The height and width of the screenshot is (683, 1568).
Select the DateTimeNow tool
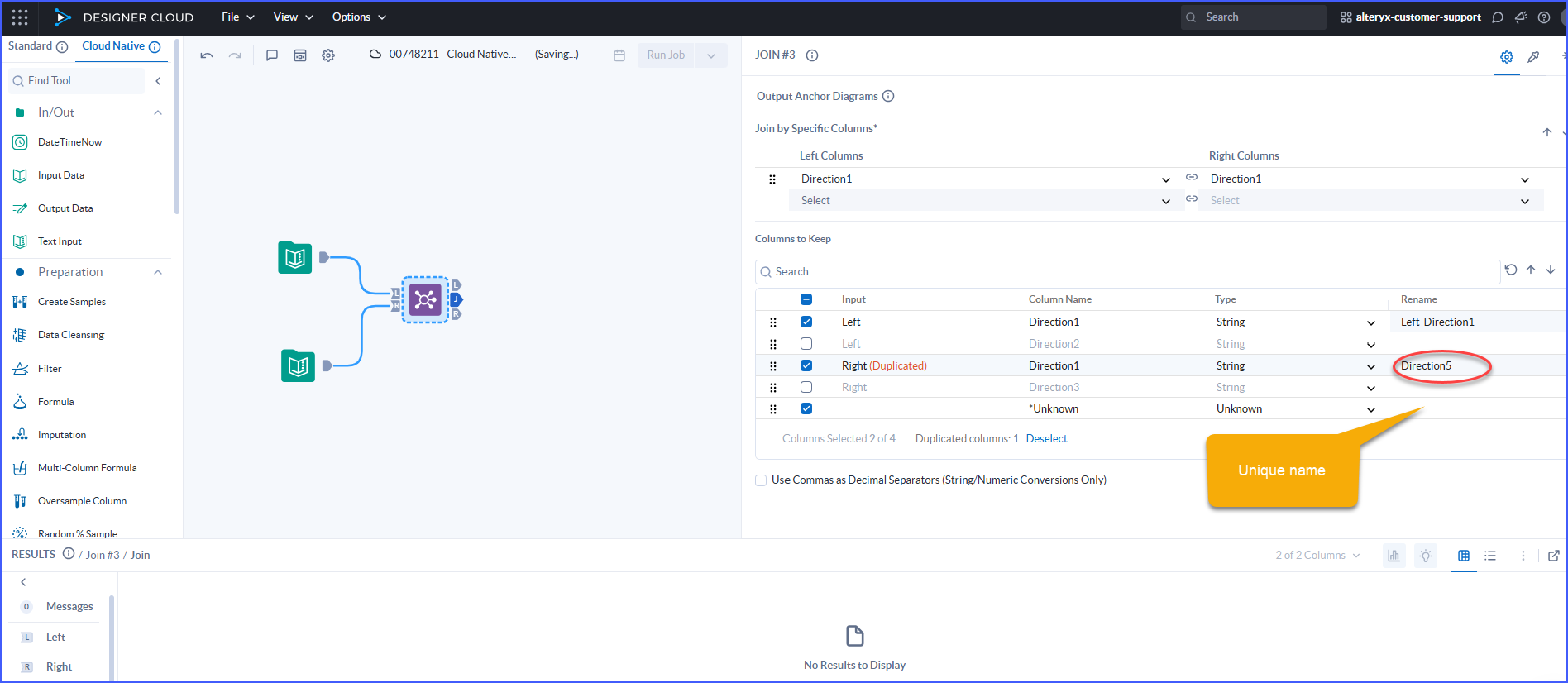coord(57,142)
